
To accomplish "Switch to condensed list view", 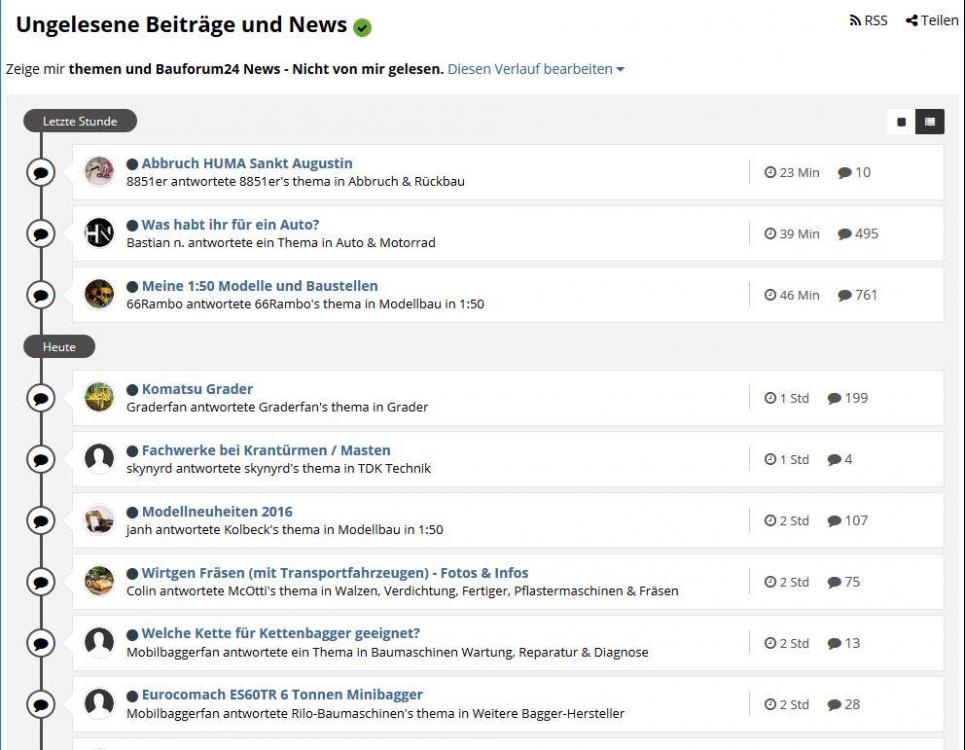I will [902, 122].
